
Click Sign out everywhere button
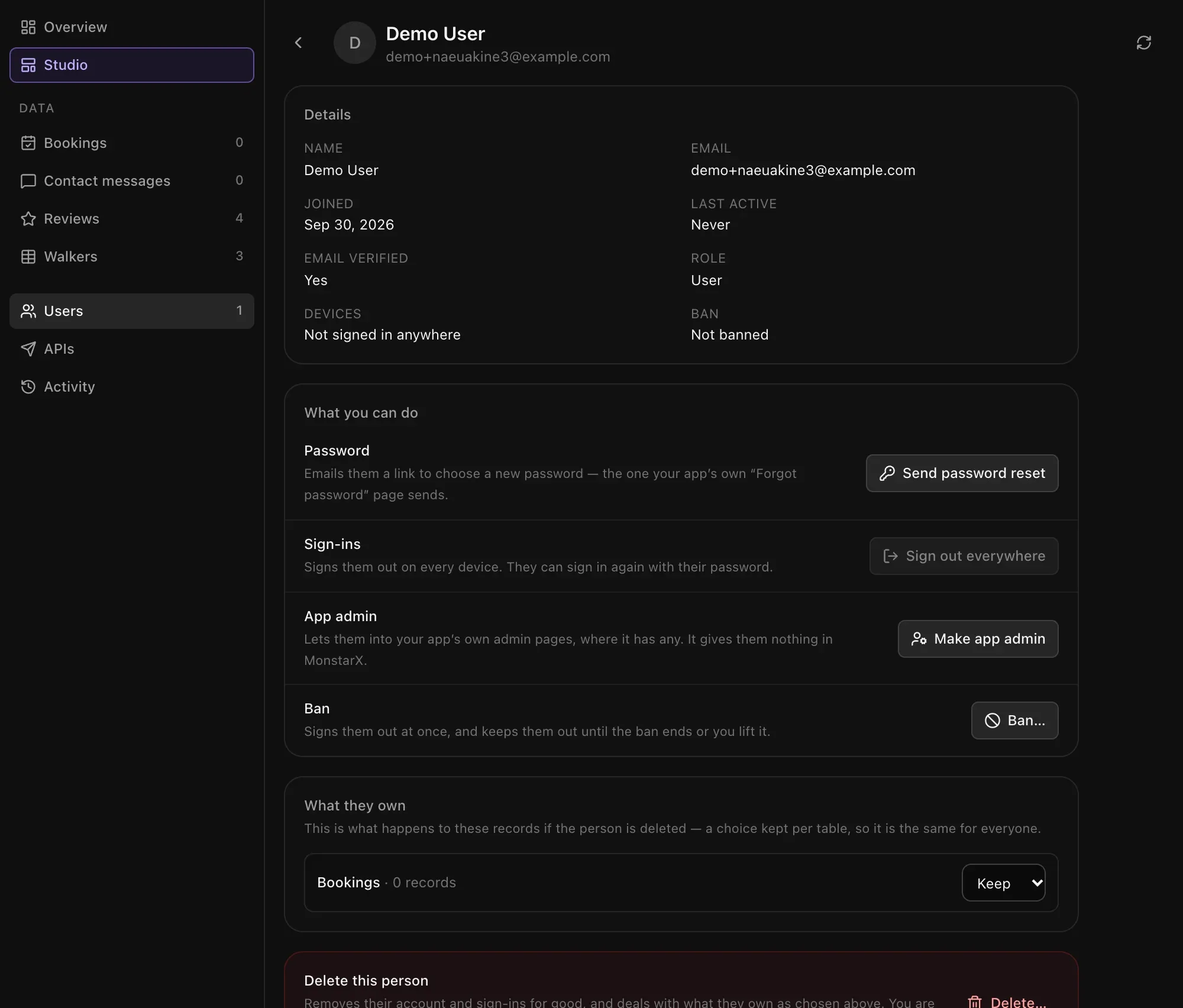[964, 556]
